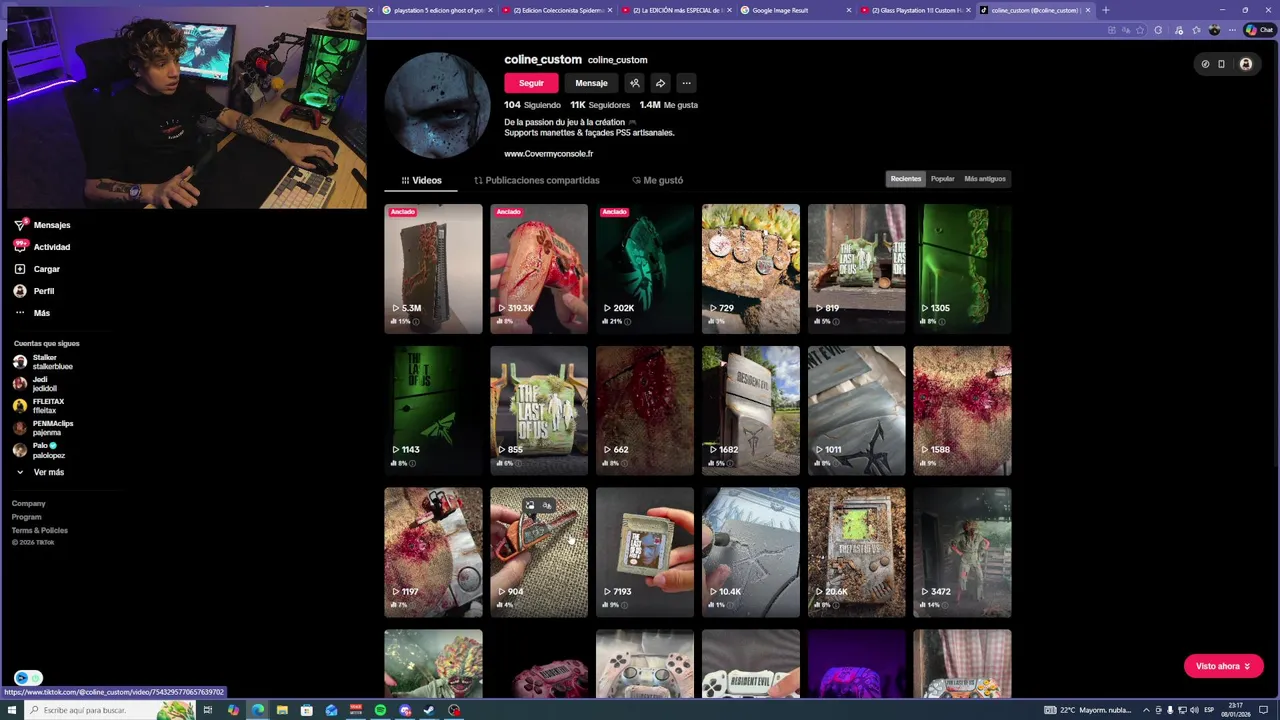Open followed account FFLEITAX ffleitax
The height and width of the screenshot is (720, 1280).
(40, 406)
